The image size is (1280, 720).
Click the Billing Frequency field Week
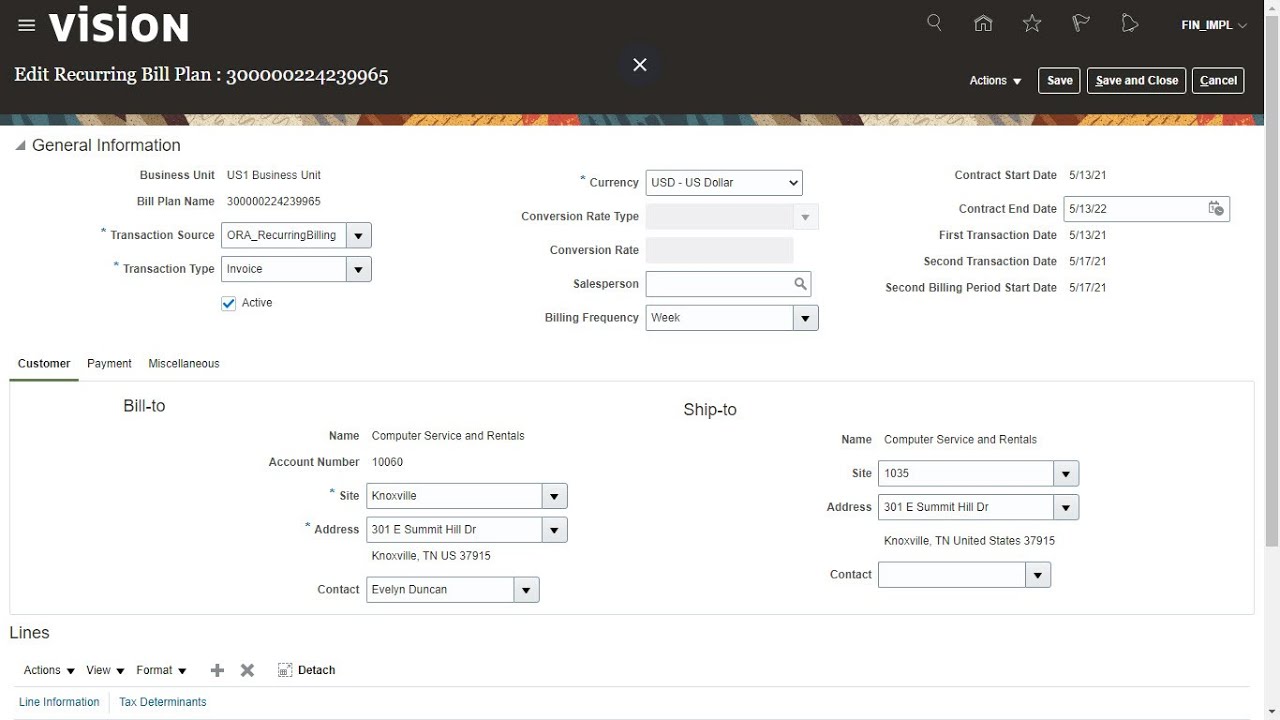720,318
